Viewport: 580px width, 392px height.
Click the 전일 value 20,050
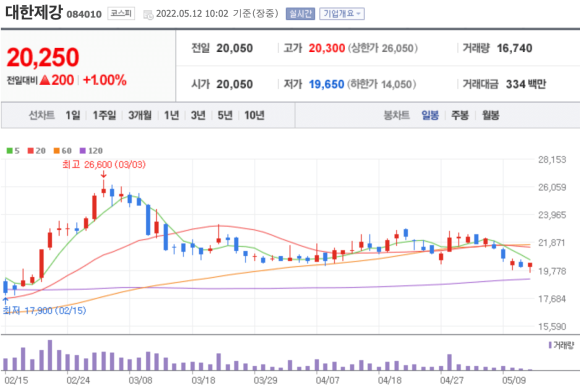(x=235, y=48)
